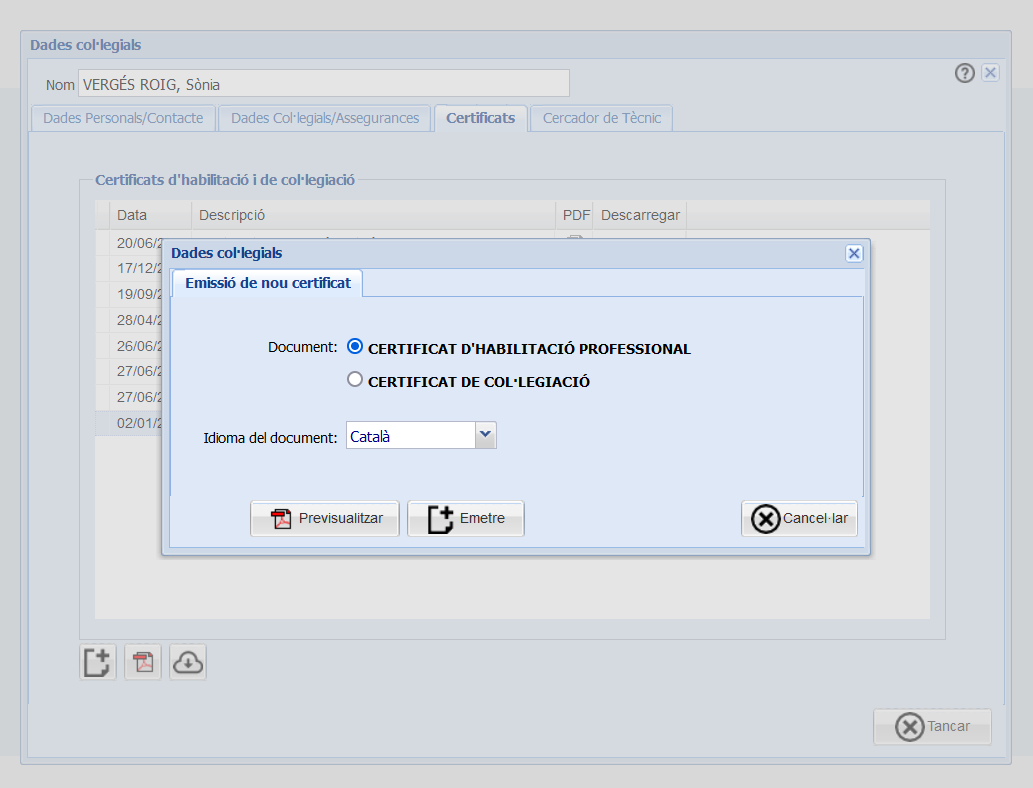The image size is (1033, 788).
Task: Click the Descripció column header
Action: (x=373, y=215)
